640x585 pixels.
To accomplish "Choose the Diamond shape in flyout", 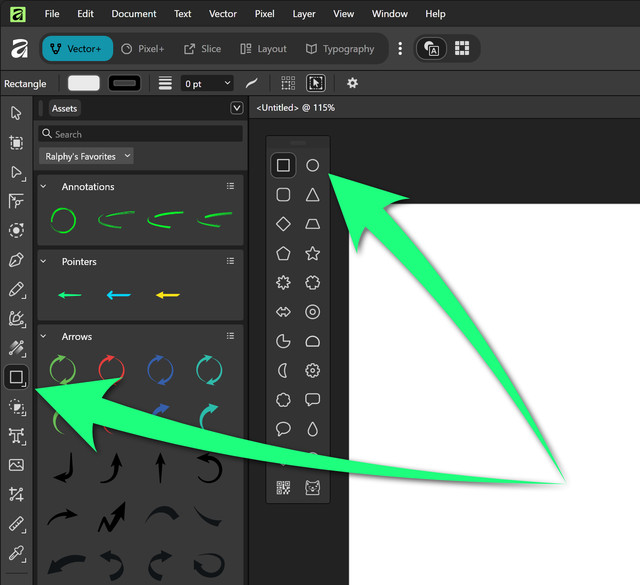I will tap(283, 224).
